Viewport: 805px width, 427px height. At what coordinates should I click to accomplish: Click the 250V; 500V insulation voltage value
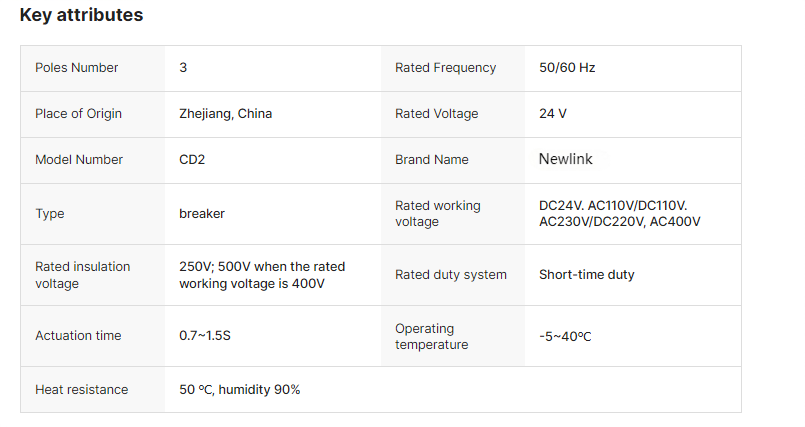click(x=261, y=275)
